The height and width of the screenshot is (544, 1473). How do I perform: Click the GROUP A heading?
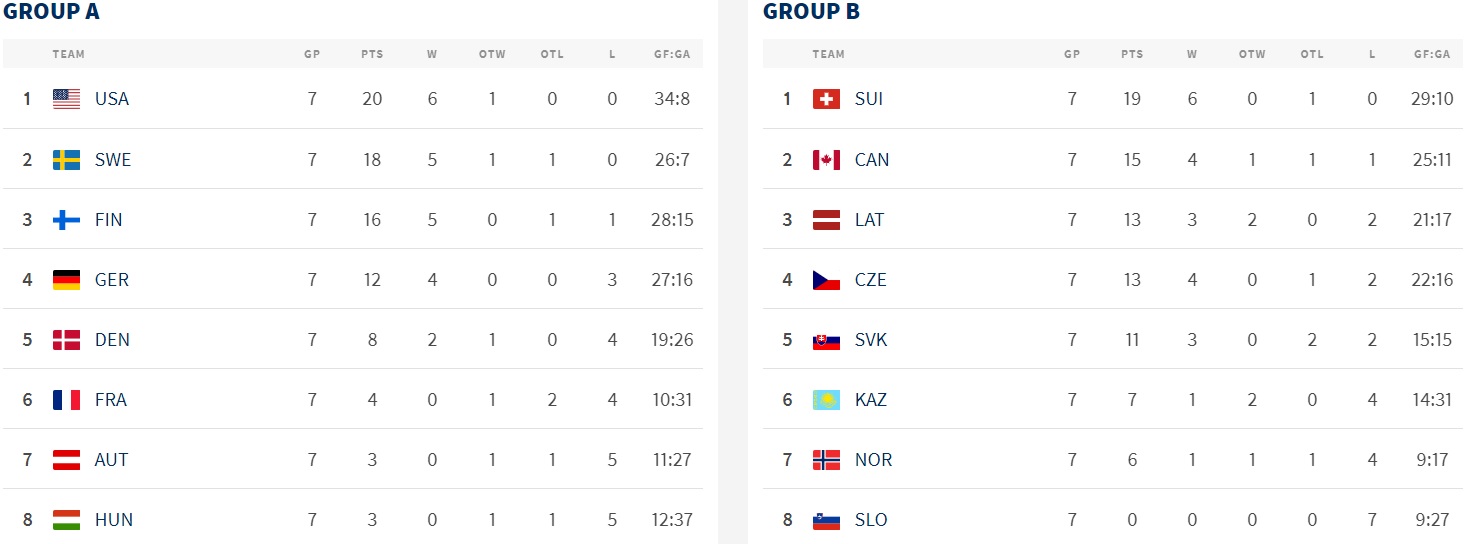[x=50, y=12]
